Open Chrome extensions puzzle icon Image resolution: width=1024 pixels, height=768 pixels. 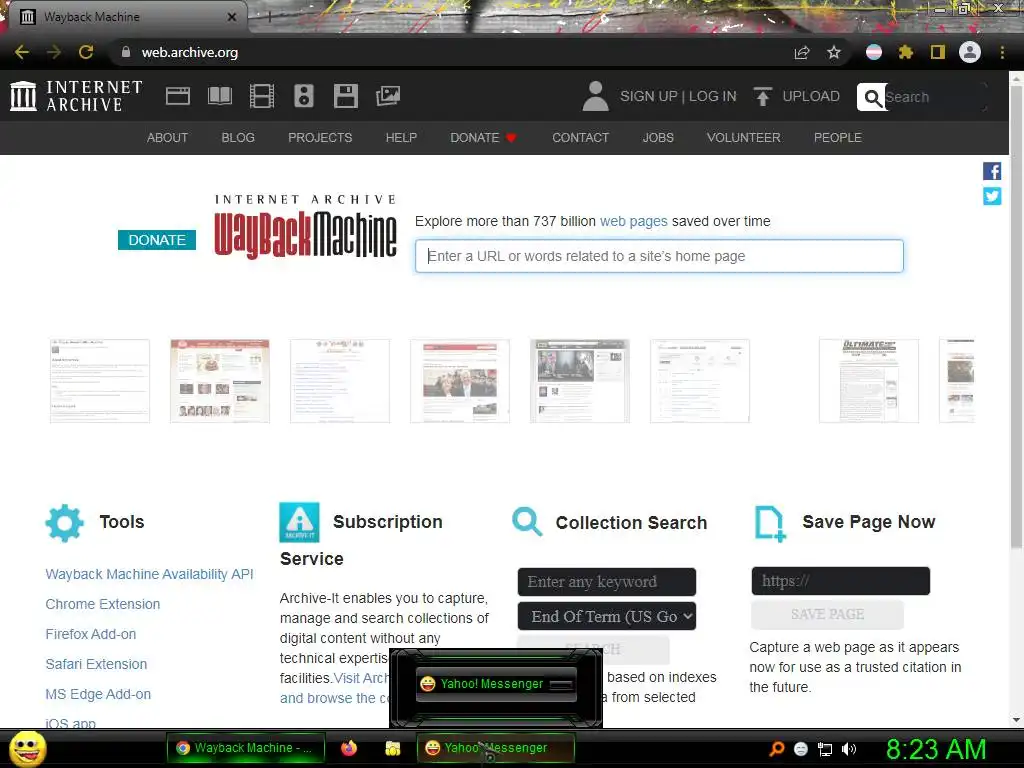point(906,52)
